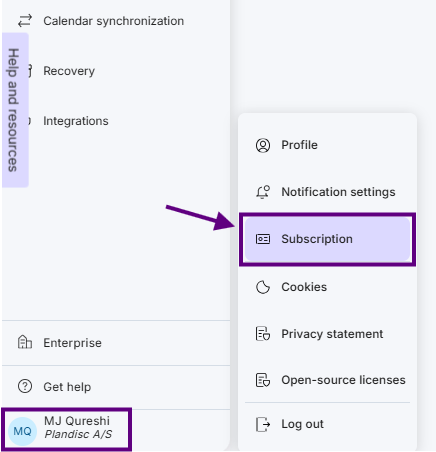
Task: Click the Profile person icon
Action: pyautogui.click(x=263, y=145)
